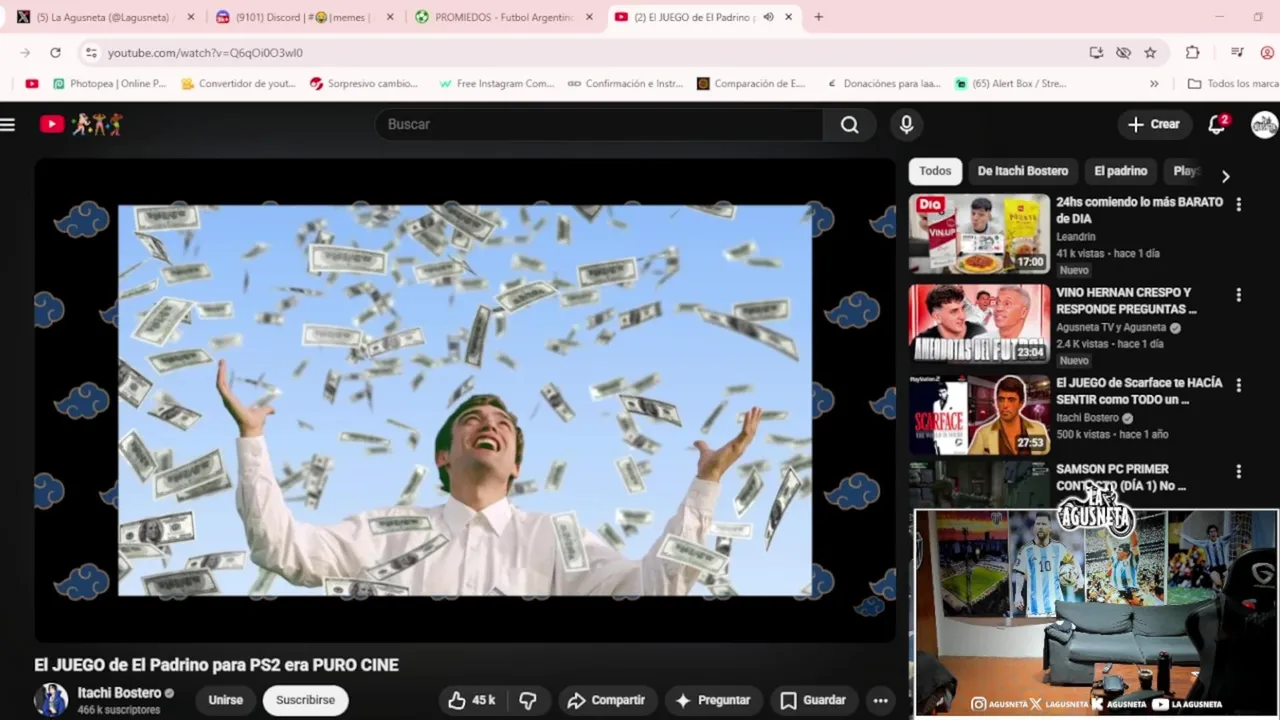Open the YouTube account avatar menu
The width and height of the screenshot is (1280, 720).
tap(1265, 124)
